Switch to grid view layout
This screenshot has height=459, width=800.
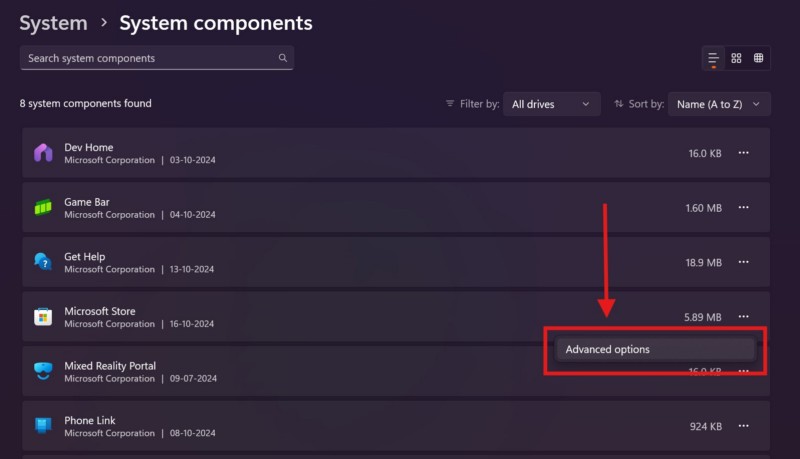(736, 58)
